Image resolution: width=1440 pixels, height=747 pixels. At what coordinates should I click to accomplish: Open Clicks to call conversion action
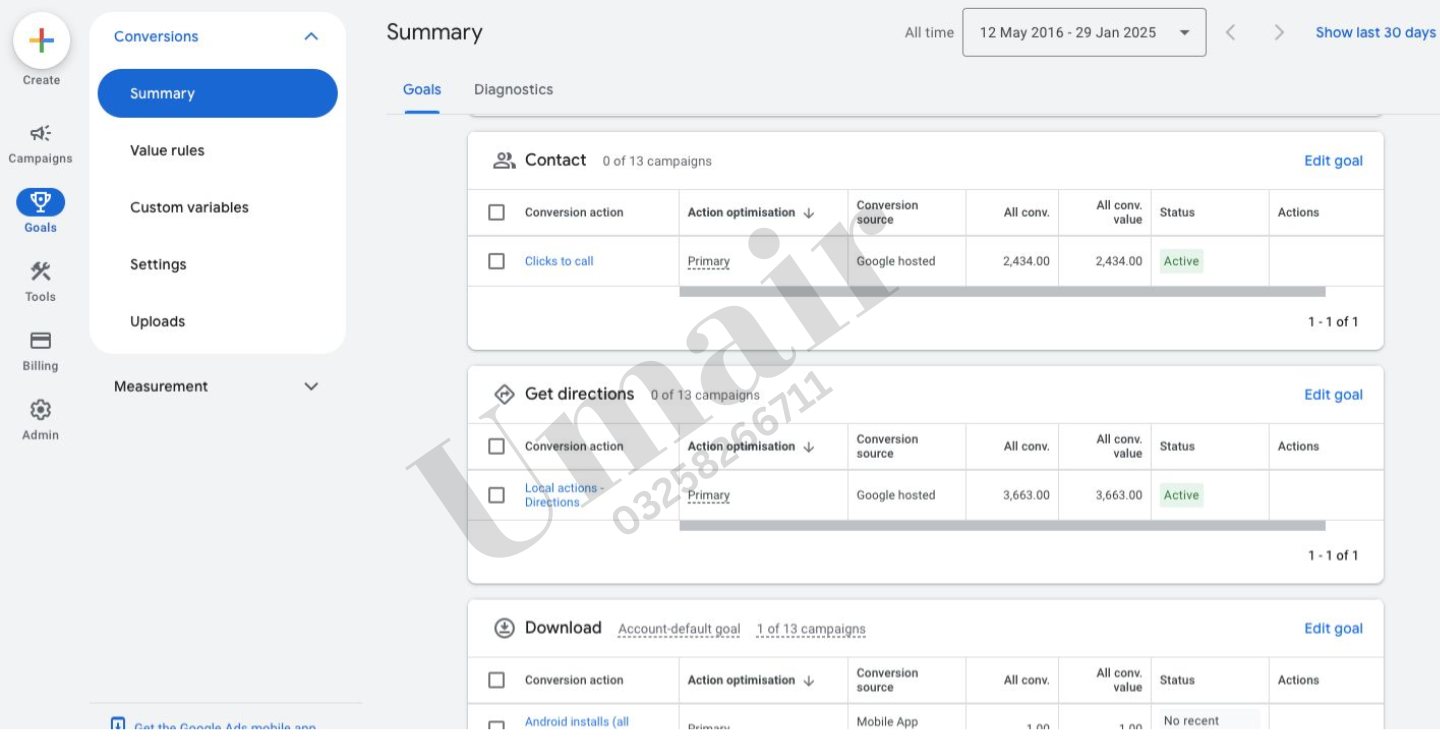[559, 262]
